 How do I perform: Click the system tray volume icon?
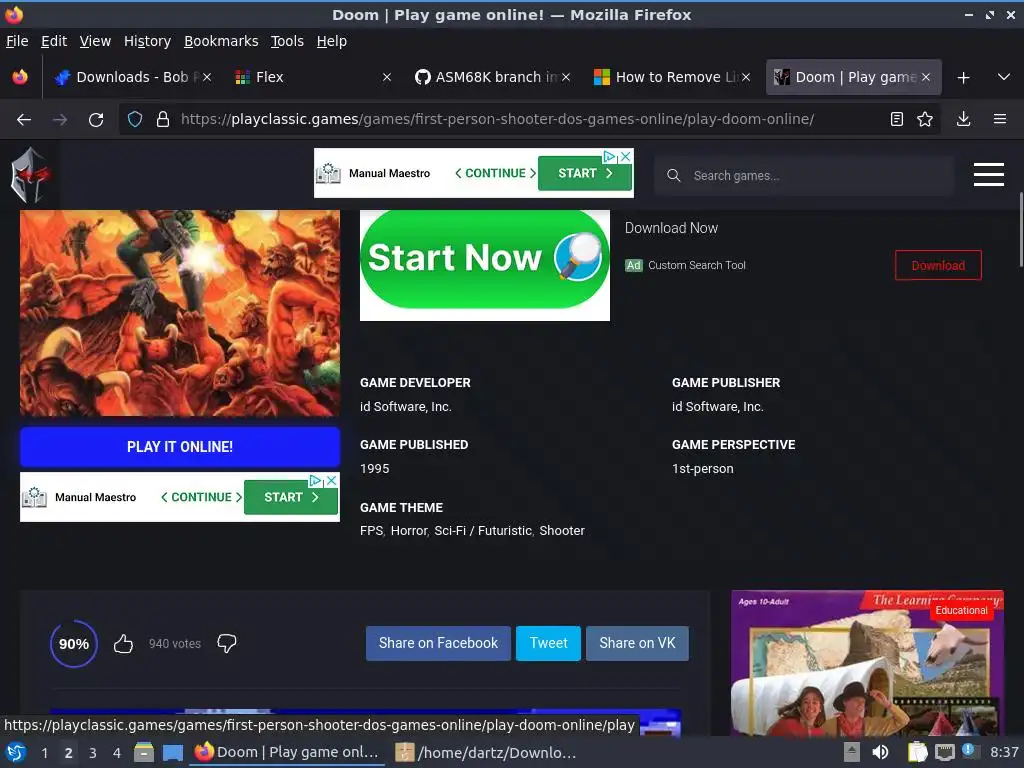880,752
